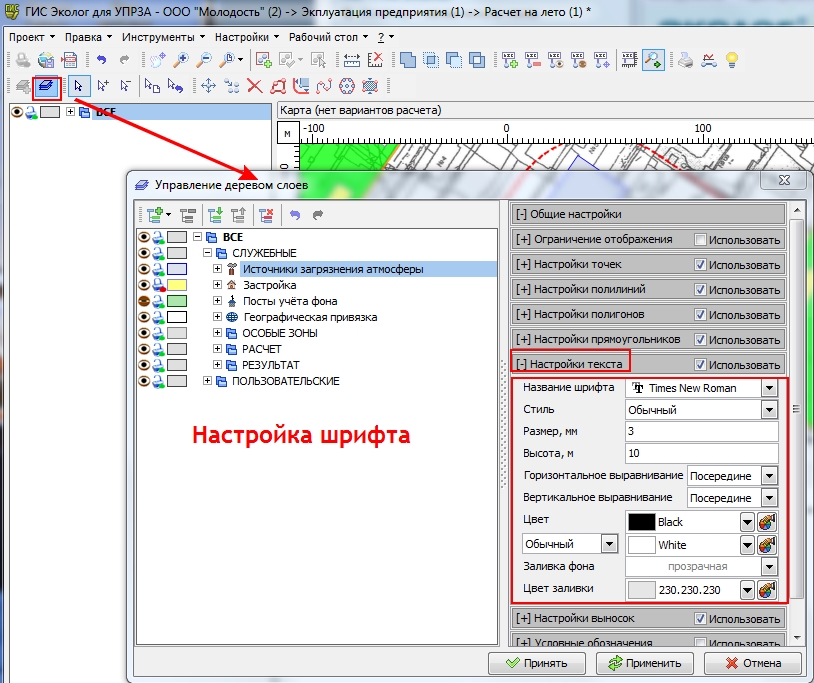Uncheck Использовать for Настройки текста
This screenshot has height=683, width=814.
click(x=699, y=365)
